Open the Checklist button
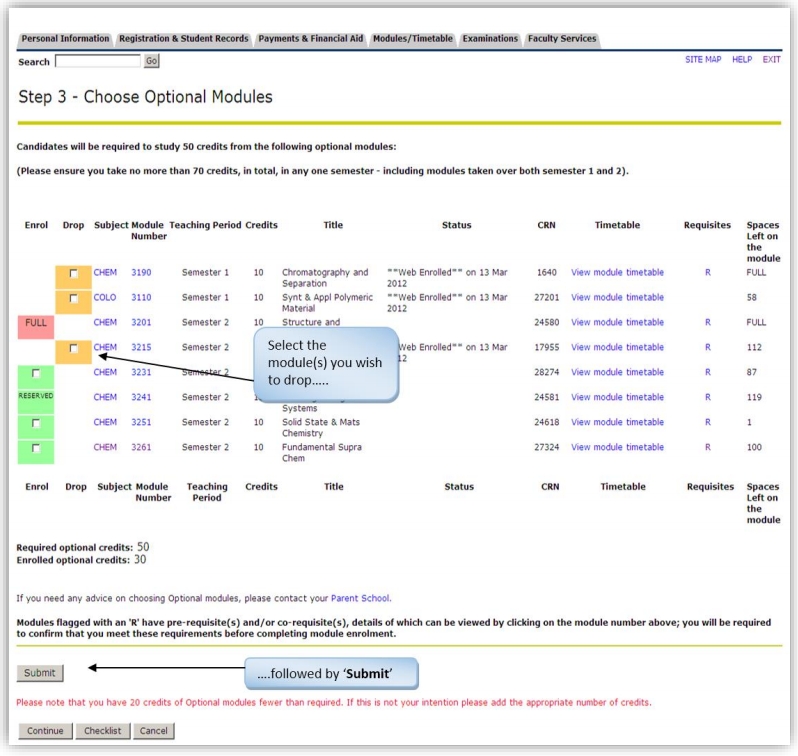 103,731
